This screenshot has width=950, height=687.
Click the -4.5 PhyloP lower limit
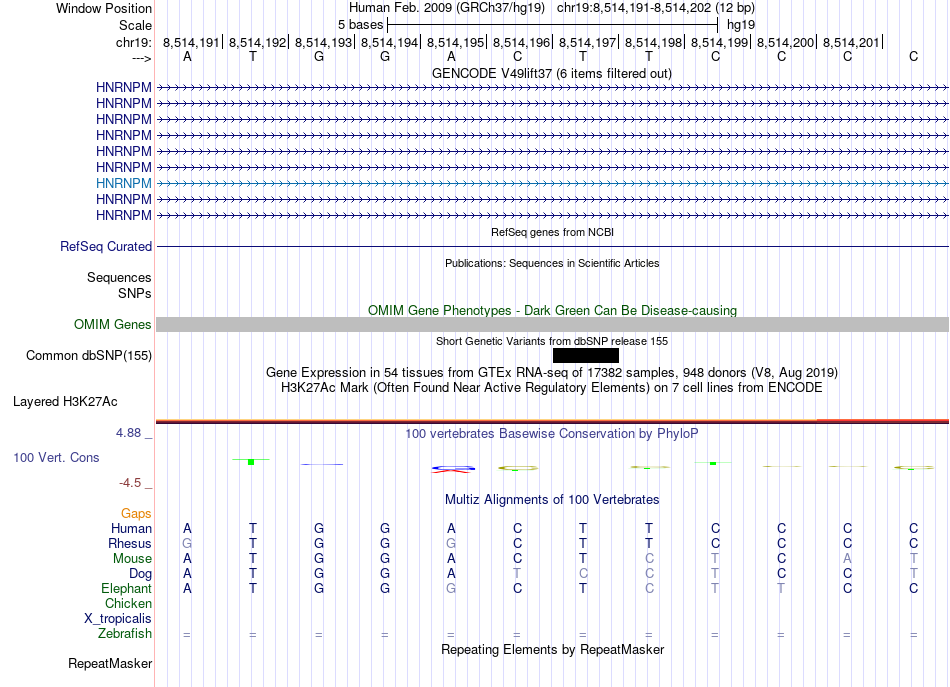pos(130,483)
